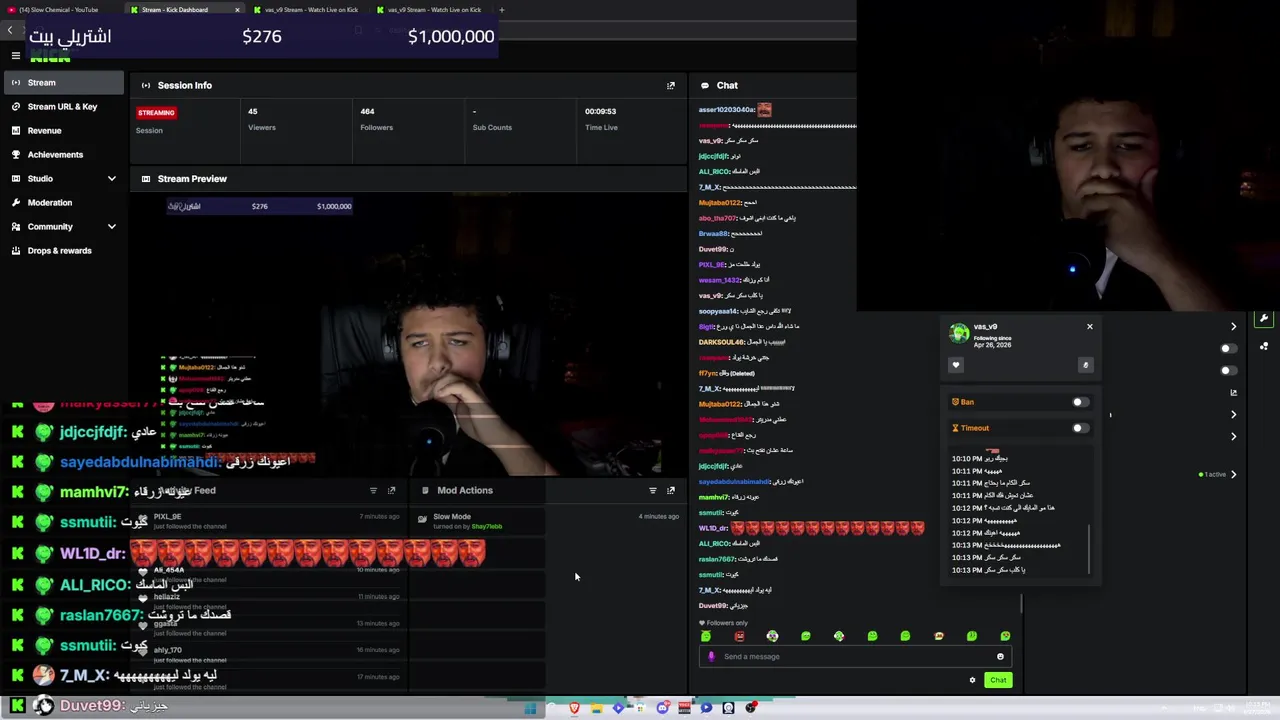Pop out the Mod Actions panel
This screenshot has width=1280, height=720.
pos(671,491)
